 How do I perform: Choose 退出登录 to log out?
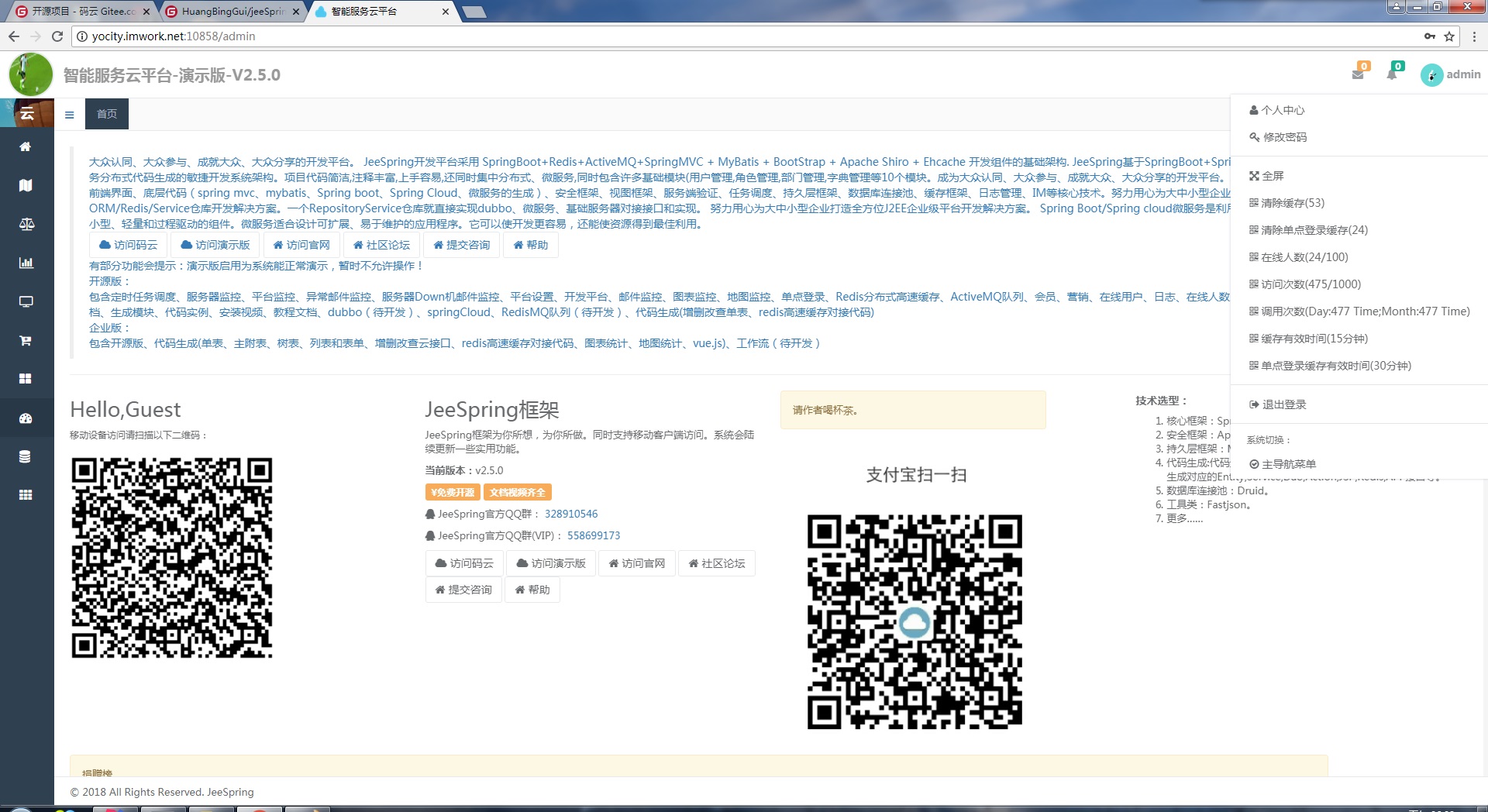tap(1278, 404)
